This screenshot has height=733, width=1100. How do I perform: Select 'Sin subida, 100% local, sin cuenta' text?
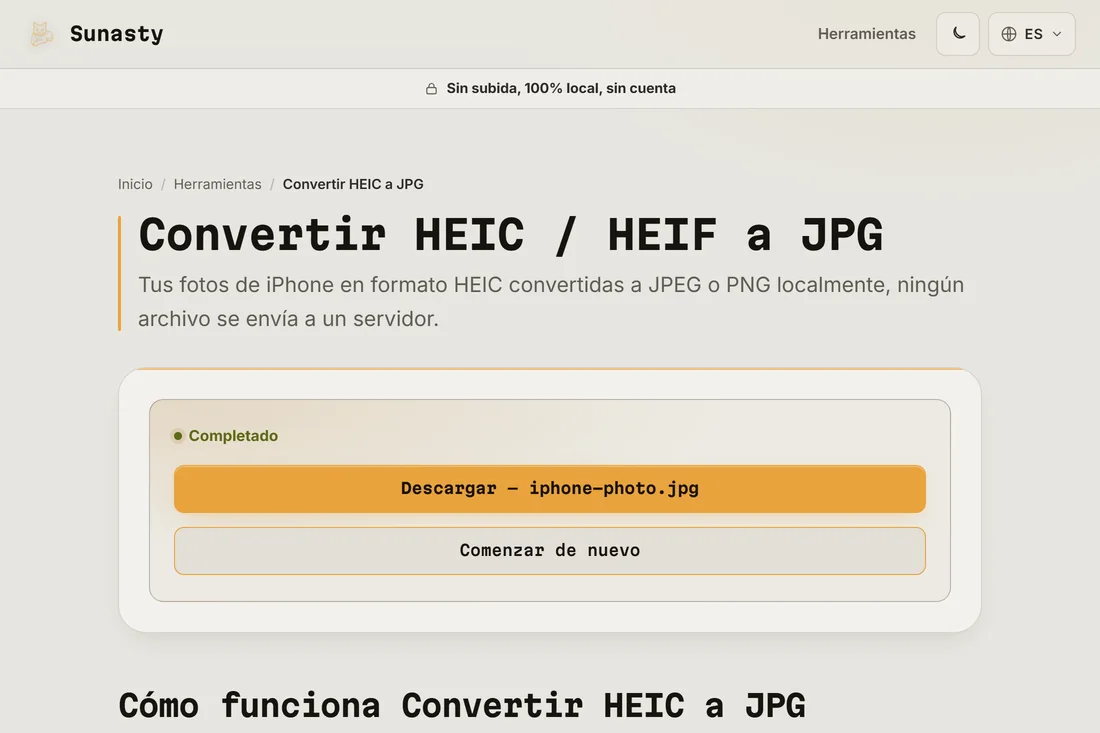[561, 88]
